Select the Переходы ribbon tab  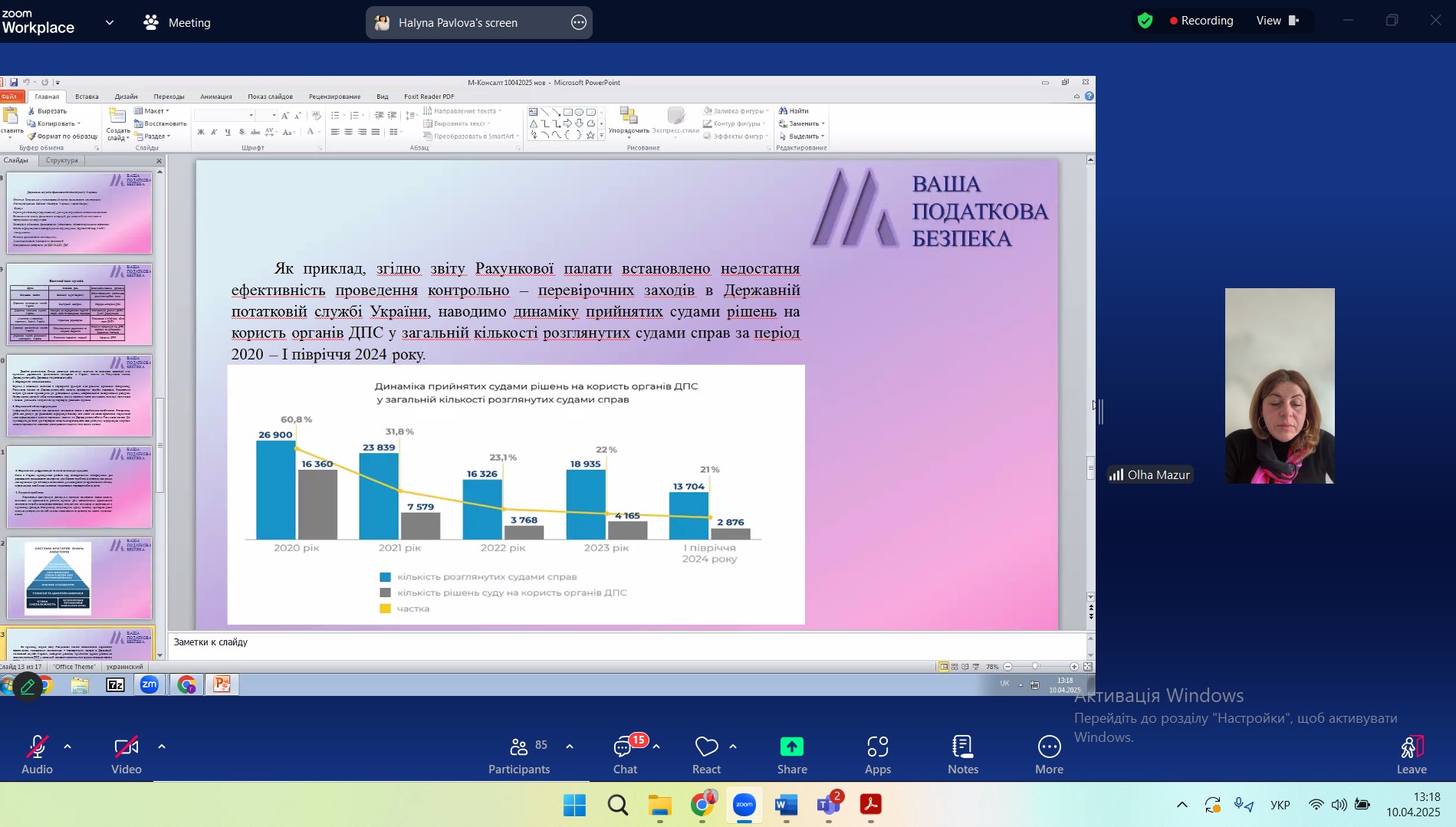(x=169, y=97)
